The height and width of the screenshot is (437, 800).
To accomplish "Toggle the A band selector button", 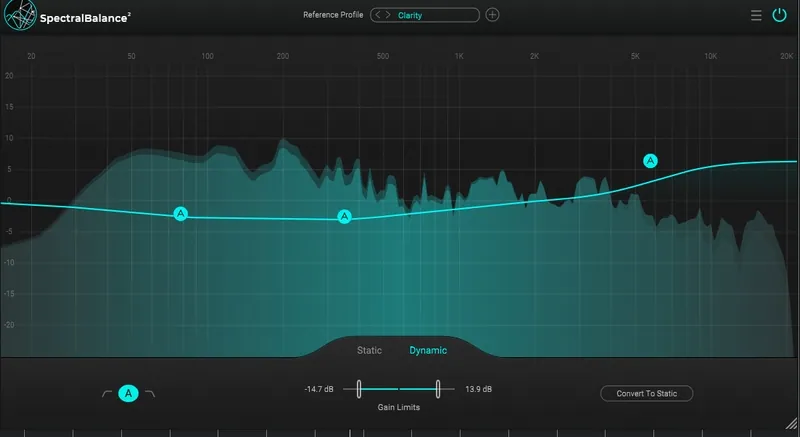I will (128, 394).
